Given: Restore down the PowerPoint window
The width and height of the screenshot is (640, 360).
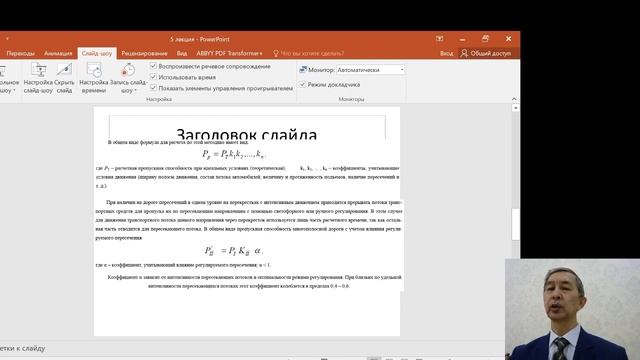Looking at the screenshot, I should point(485,39).
